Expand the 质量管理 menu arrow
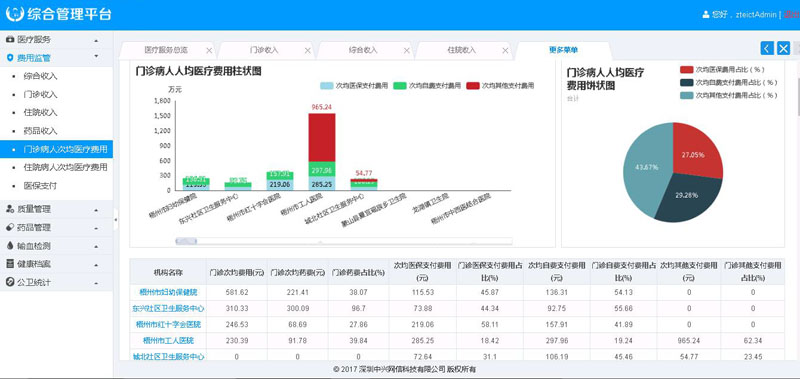The width and height of the screenshot is (800, 379). pos(96,210)
